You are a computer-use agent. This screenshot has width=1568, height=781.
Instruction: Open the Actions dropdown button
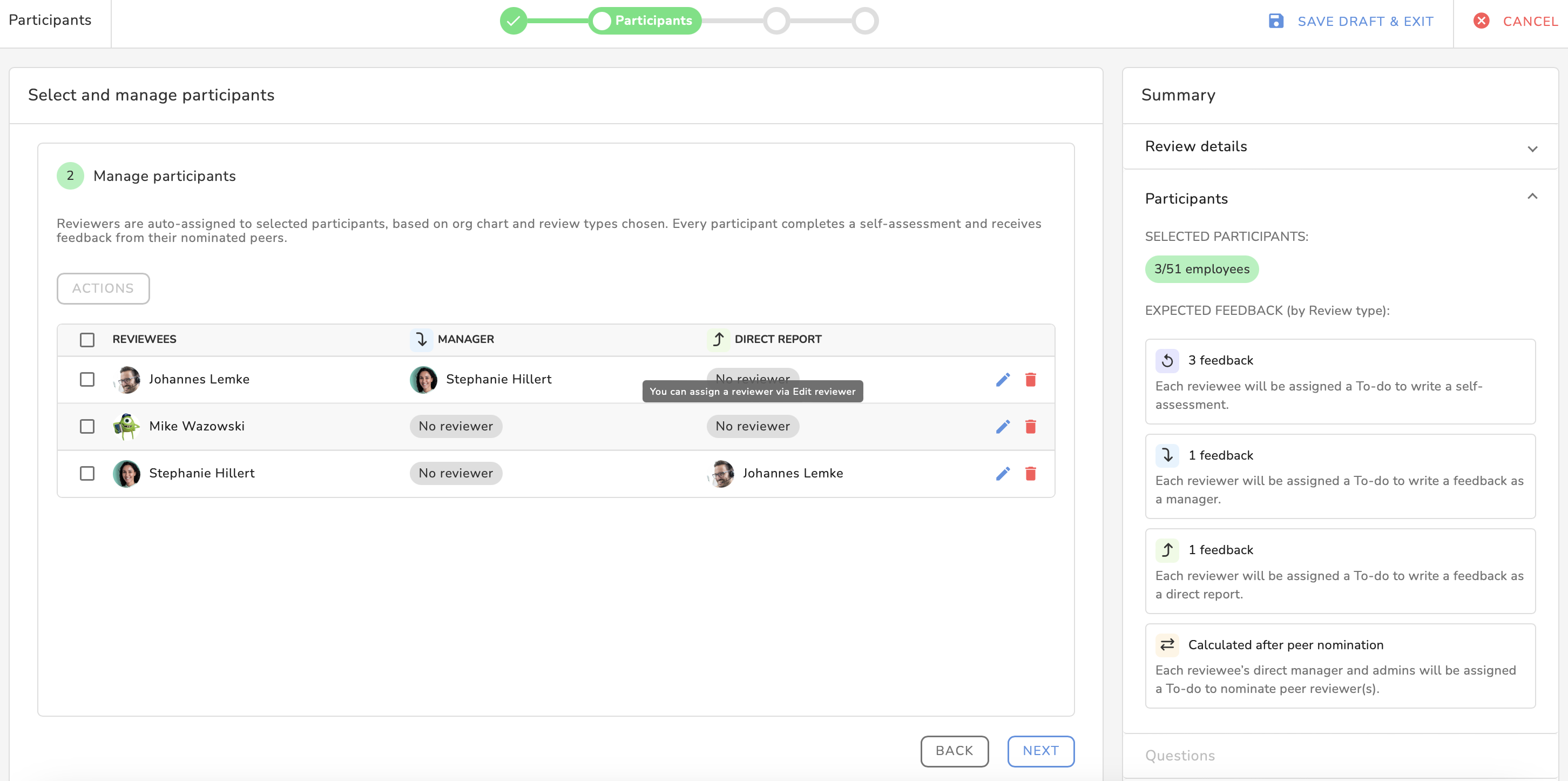pos(103,288)
